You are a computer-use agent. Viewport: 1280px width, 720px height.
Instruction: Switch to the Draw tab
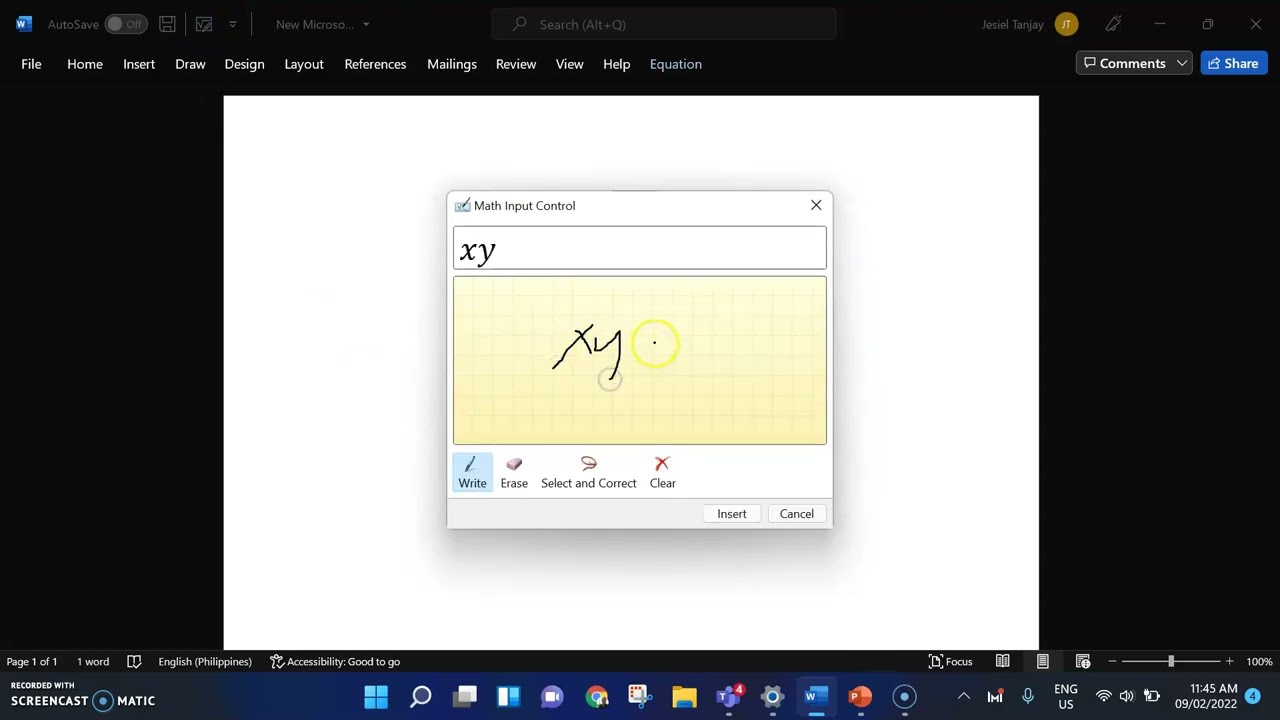pos(190,64)
